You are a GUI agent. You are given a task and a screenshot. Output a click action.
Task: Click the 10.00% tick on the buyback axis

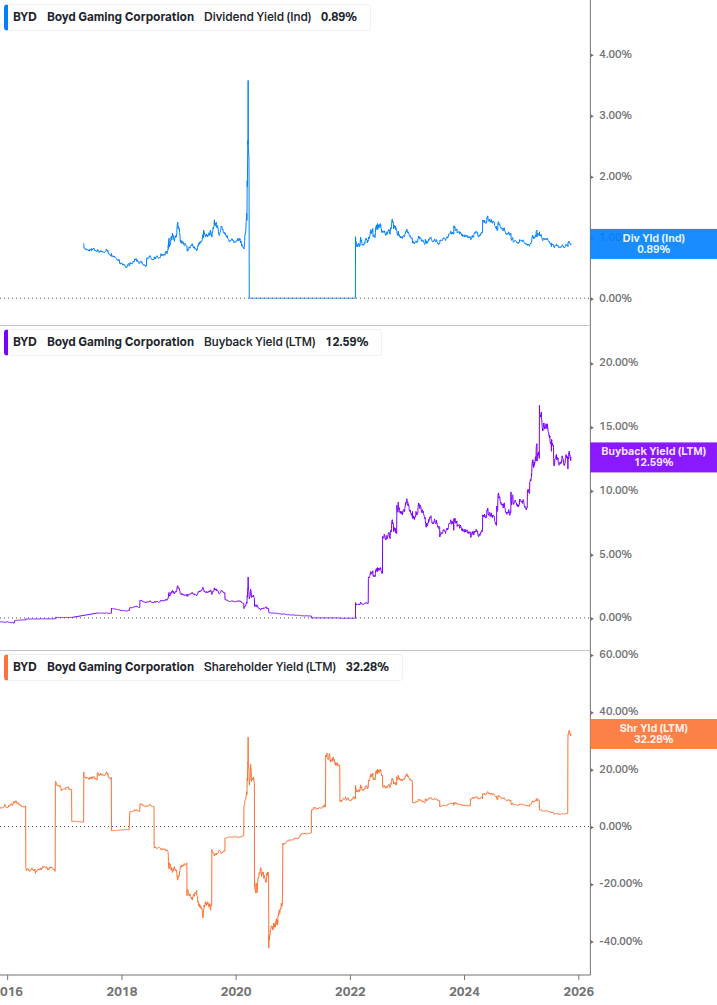[x=618, y=490]
